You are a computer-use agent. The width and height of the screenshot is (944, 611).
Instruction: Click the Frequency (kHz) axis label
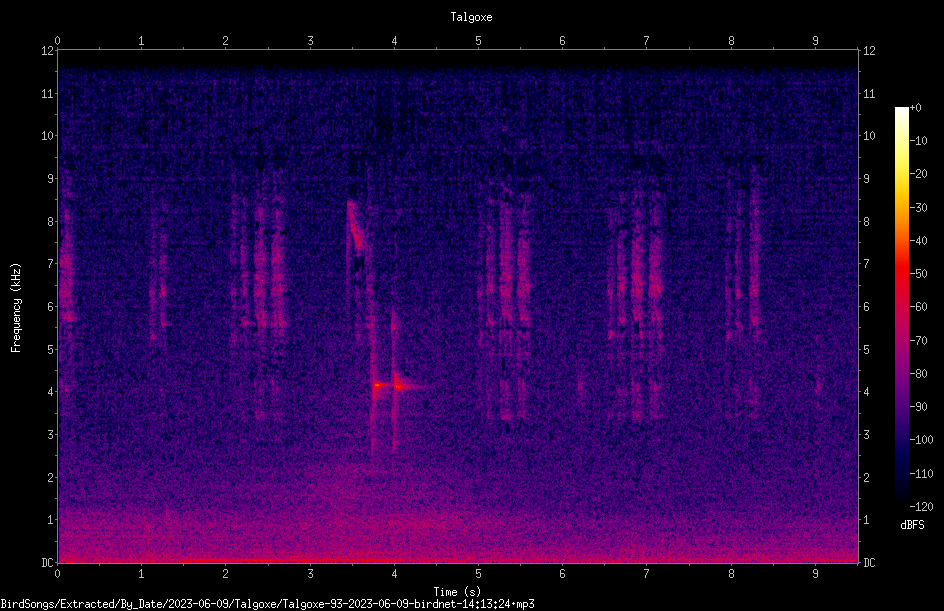pyautogui.click(x=16, y=307)
